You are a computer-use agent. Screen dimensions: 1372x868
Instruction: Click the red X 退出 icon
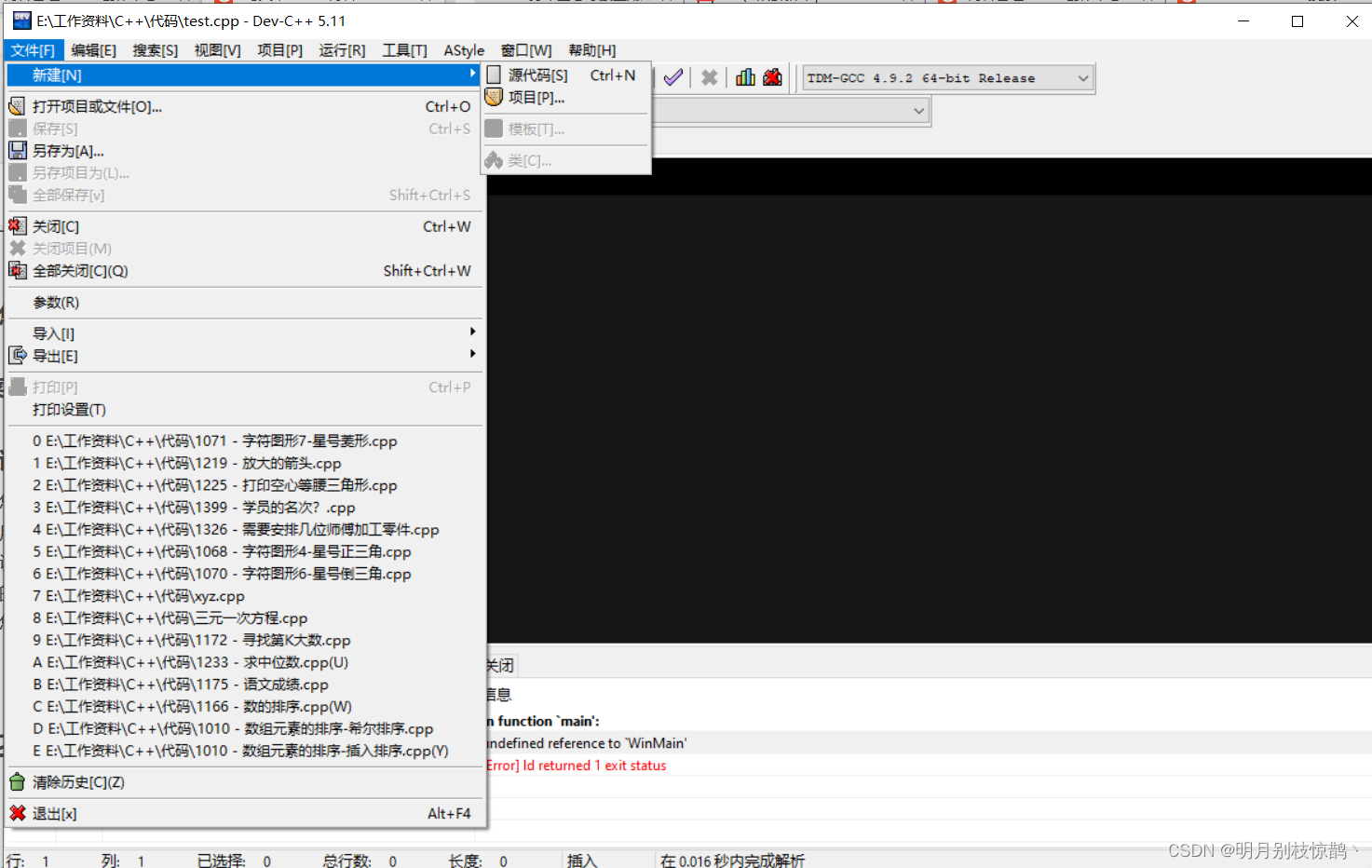pos(17,813)
